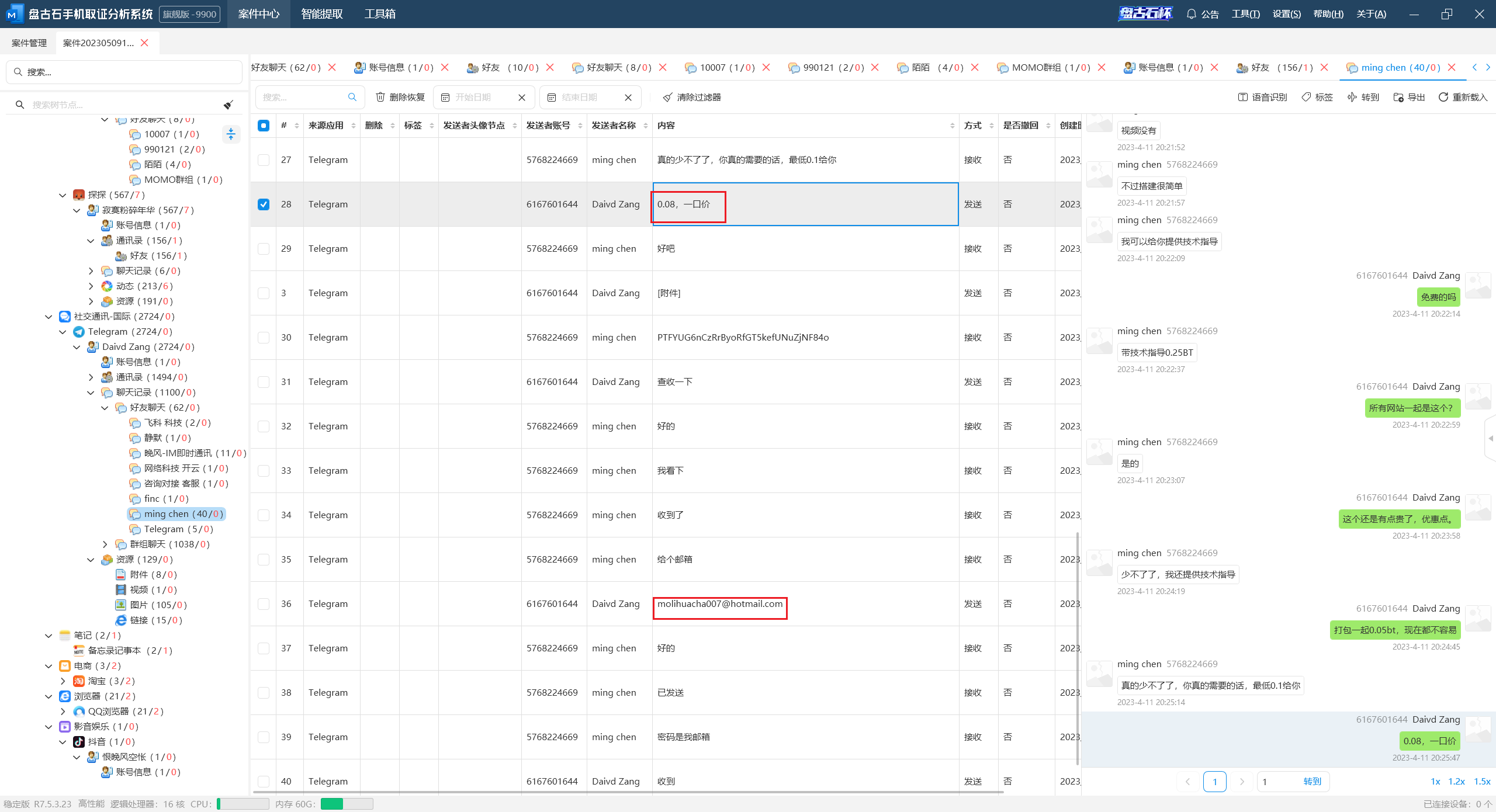Uncheck the checkbox for row 28
The image size is (1496, 812).
point(264,204)
